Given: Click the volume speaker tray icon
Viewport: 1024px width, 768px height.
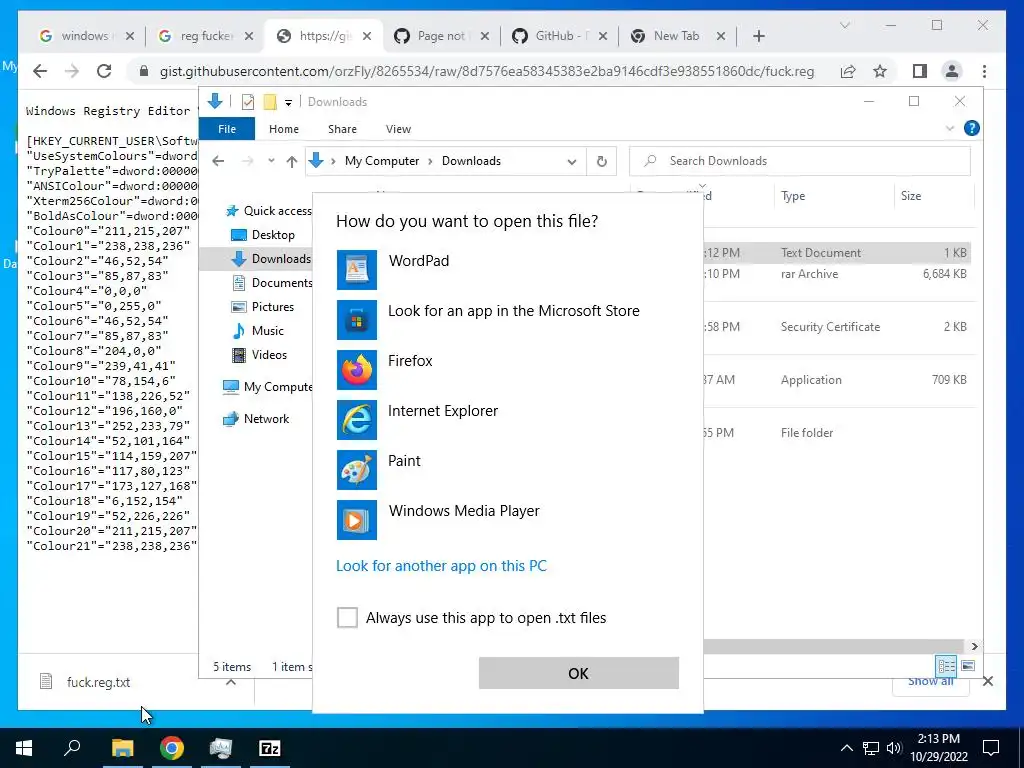Looking at the screenshot, I should coord(893,748).
